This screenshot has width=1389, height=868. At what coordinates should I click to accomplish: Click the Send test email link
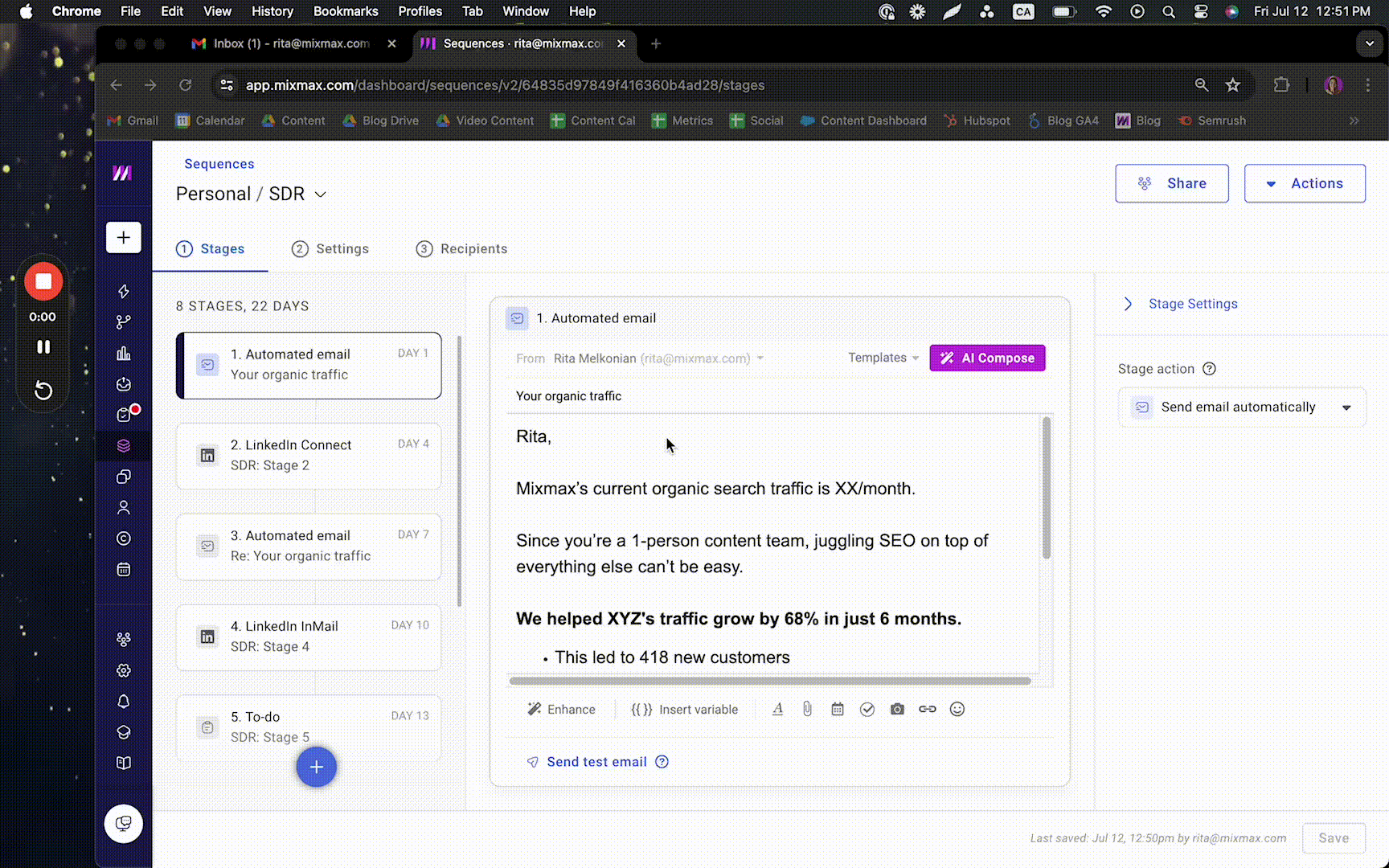coord(596,762)
